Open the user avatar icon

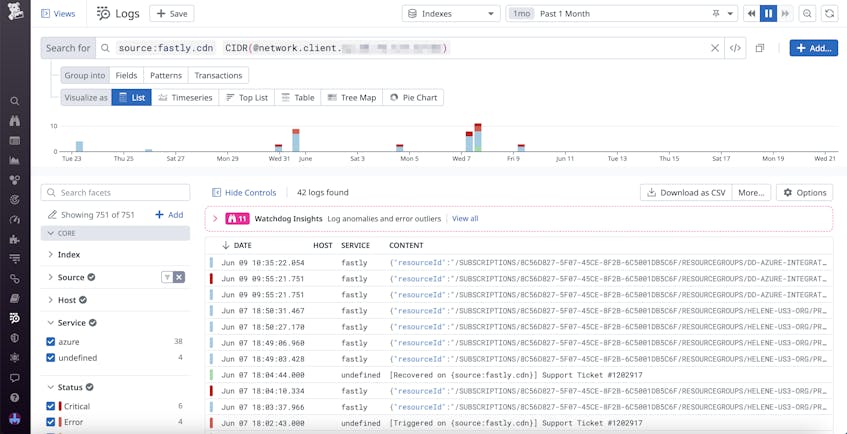15,418
